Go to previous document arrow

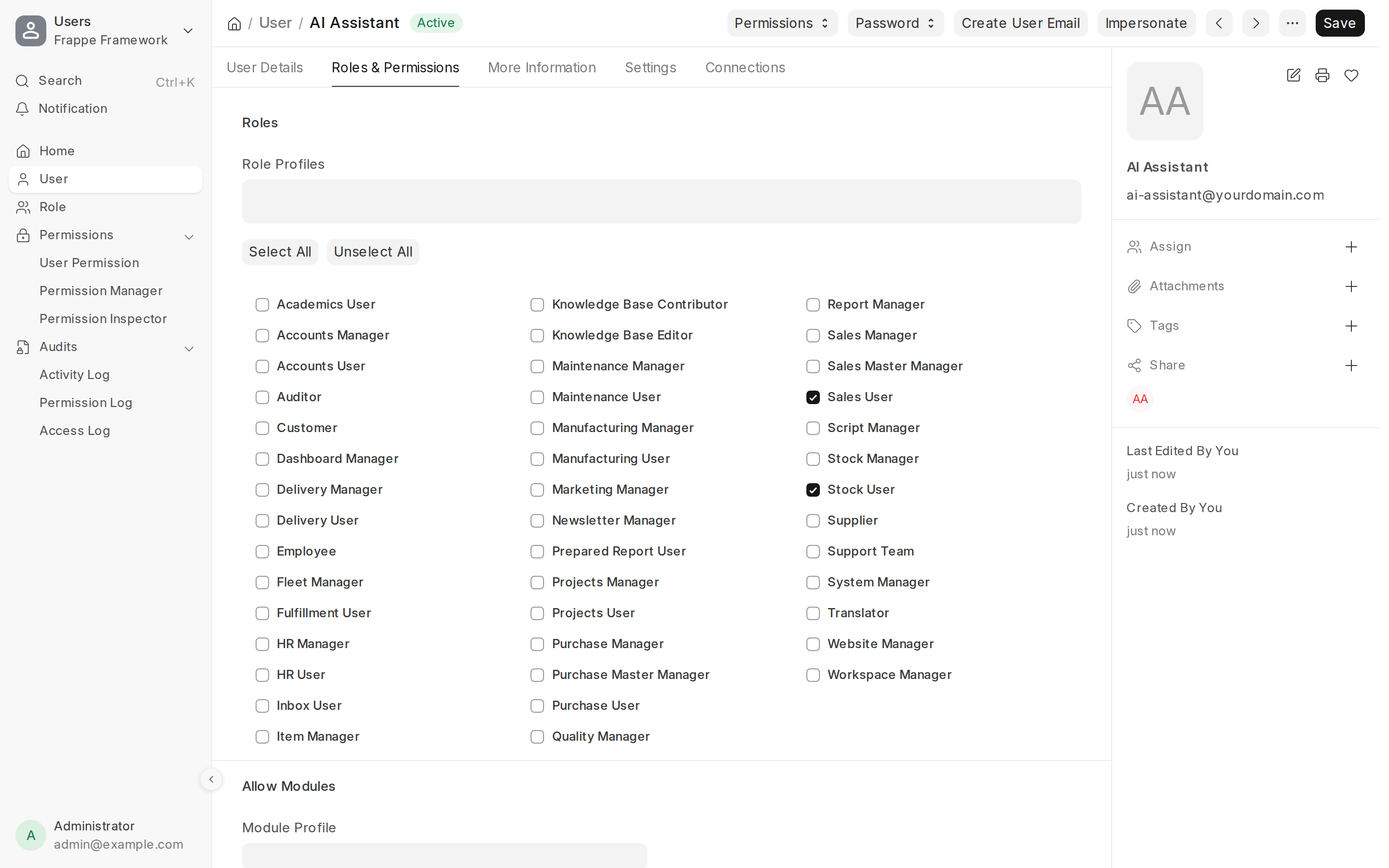[1219, 24]
